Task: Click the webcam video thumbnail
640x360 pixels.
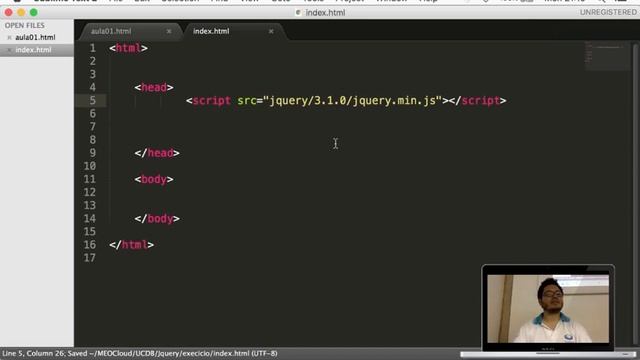Action: (x=548, y=308)
